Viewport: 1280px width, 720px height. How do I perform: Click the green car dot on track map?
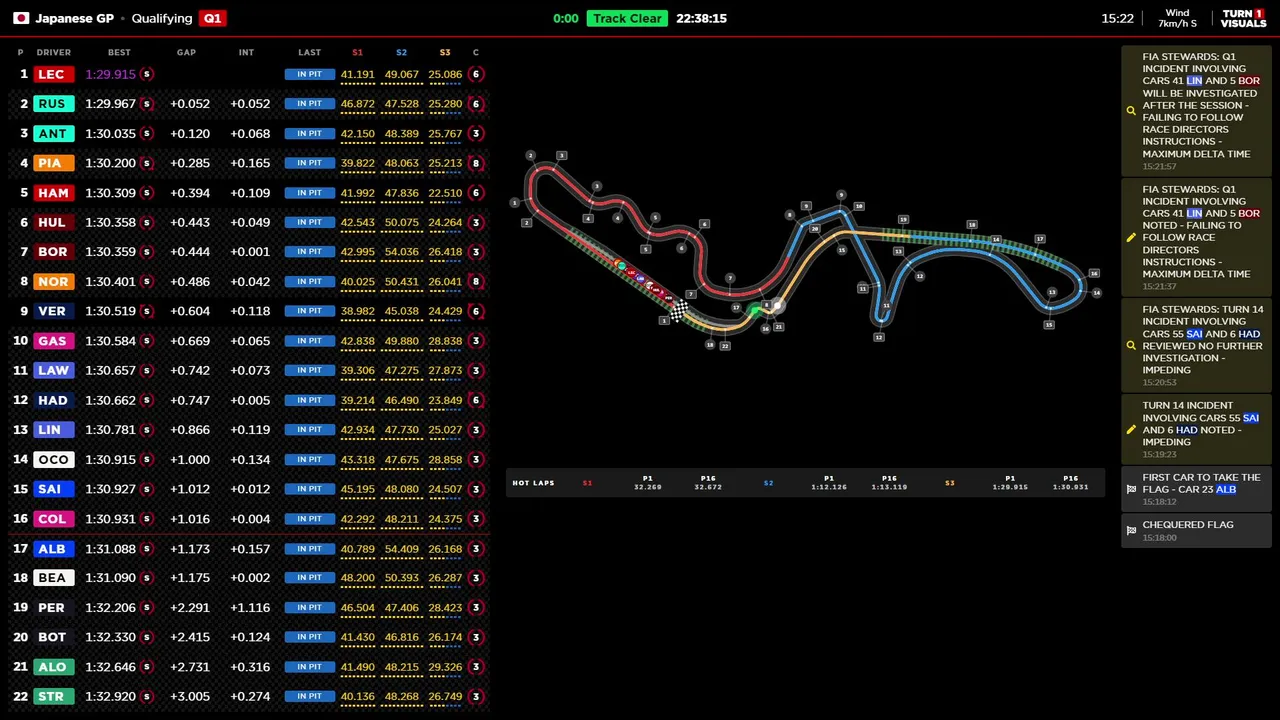tap(755, 311)
